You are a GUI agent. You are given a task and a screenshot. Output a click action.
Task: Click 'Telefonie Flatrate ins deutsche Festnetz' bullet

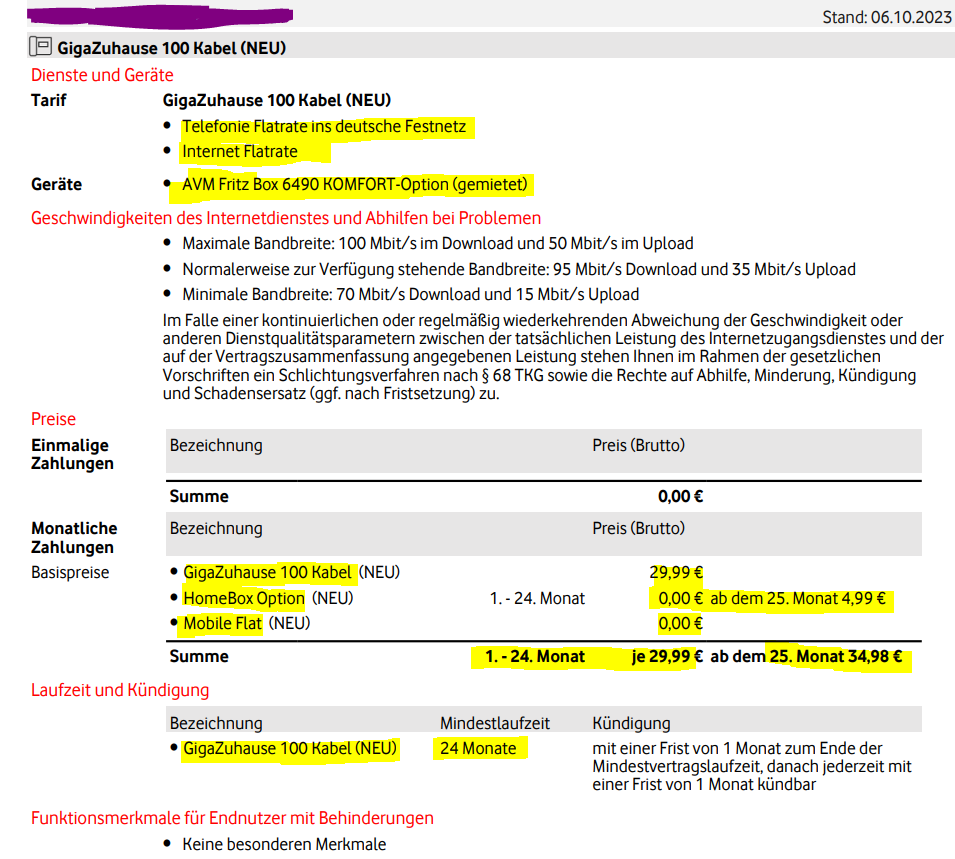tap(324, 126)
